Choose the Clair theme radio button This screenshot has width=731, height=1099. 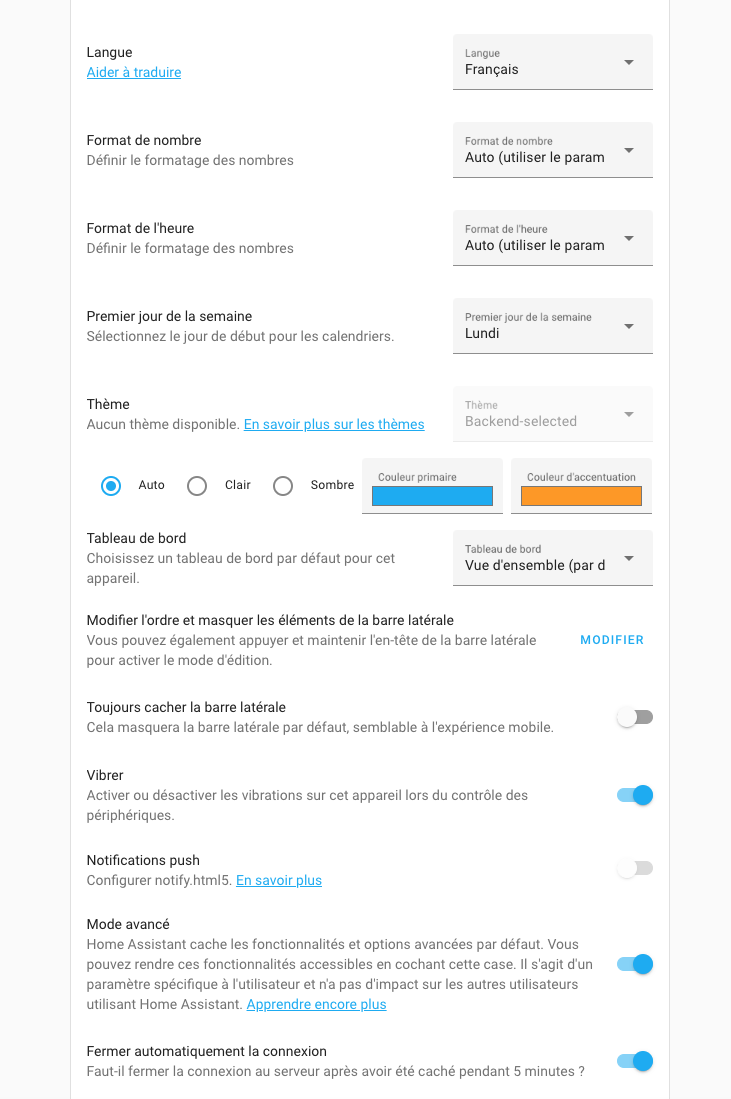pyautogui.click(x=197, y=486)
